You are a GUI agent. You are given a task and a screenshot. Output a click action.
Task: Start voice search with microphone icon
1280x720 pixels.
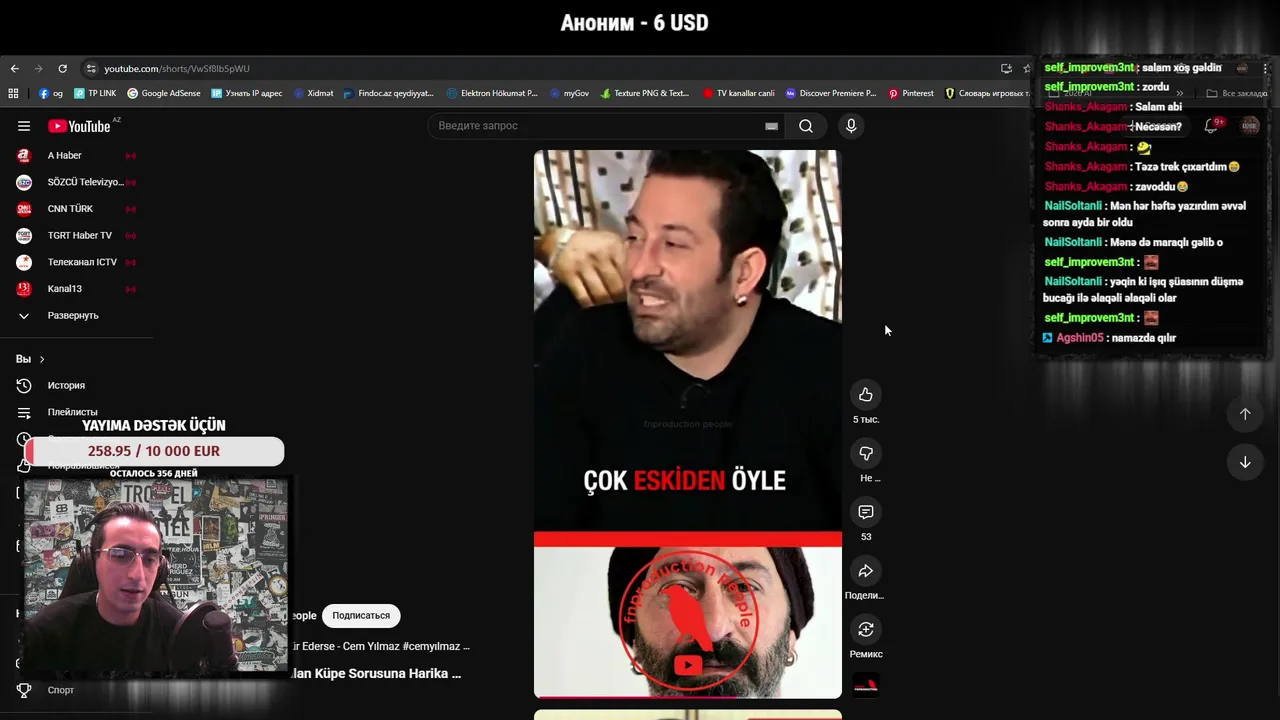[851, 126]
